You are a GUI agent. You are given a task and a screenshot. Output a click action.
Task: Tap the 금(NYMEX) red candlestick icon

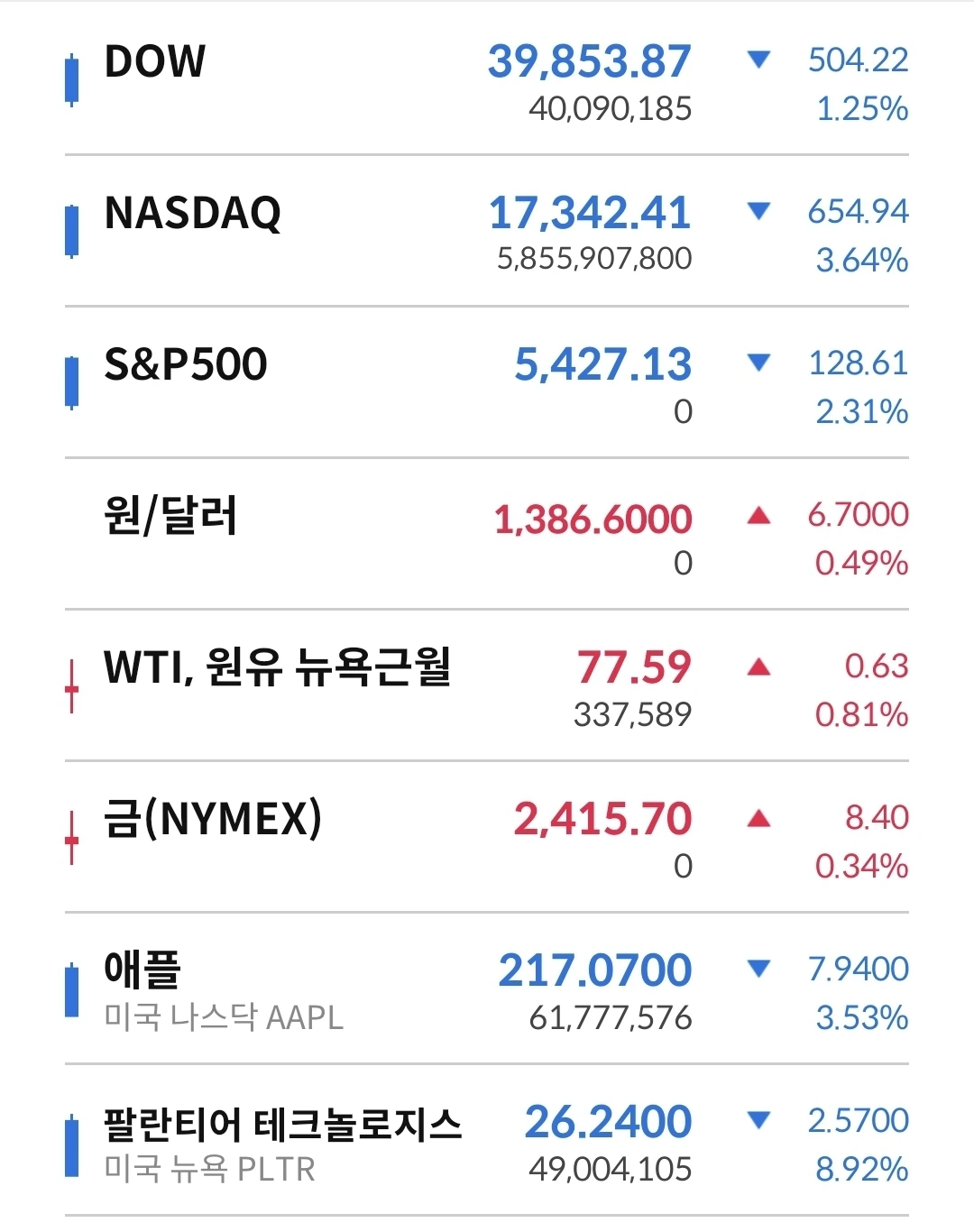tap(72, 838)
